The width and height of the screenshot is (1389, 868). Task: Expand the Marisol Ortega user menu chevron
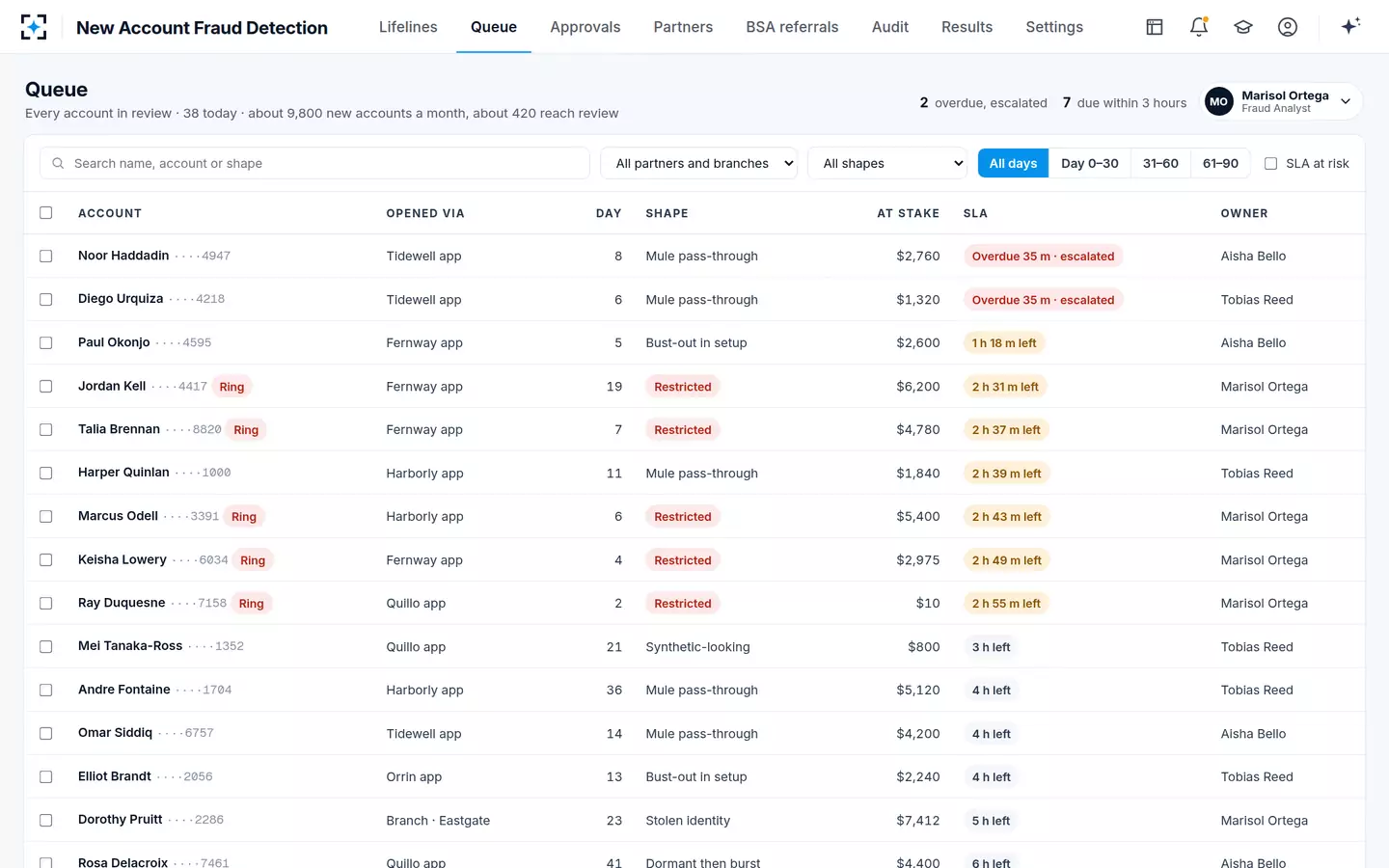point(1346,101)
